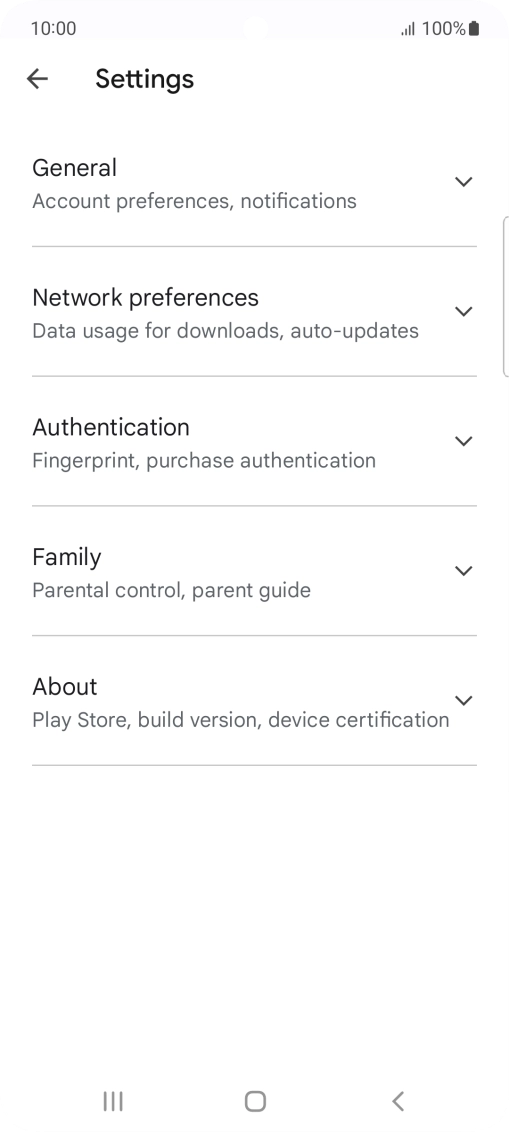This screenshot has width=509, height=1132.
Task: Tap the battery icon in status bar
Action: pyautogui.click(x=474, y=28)
